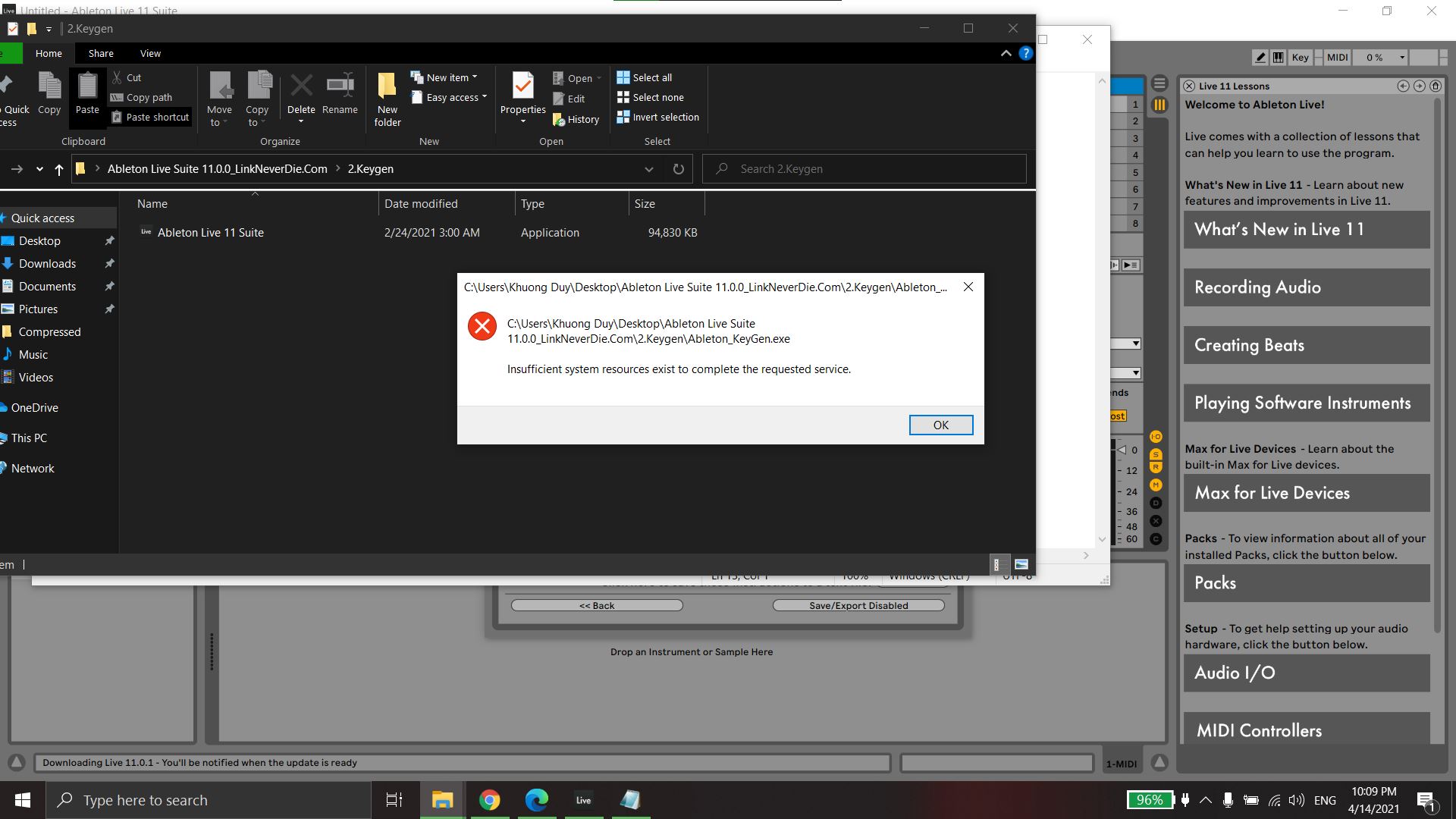This screenshot has height=819, width=1456.
Task: Toggle the I-O section visibility button
Action: click(1156, 437)
